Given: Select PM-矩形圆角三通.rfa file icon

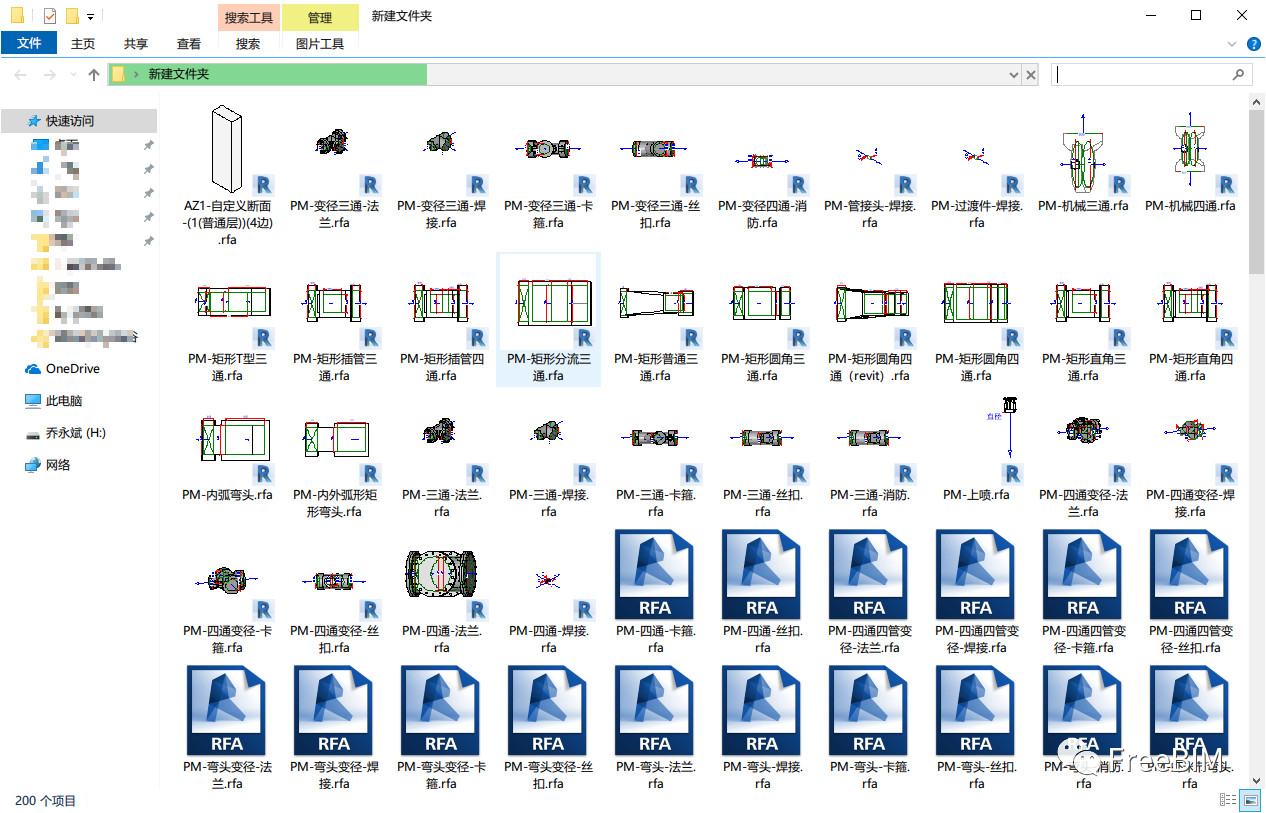Looking at the screenshot, I should point(762,302).
